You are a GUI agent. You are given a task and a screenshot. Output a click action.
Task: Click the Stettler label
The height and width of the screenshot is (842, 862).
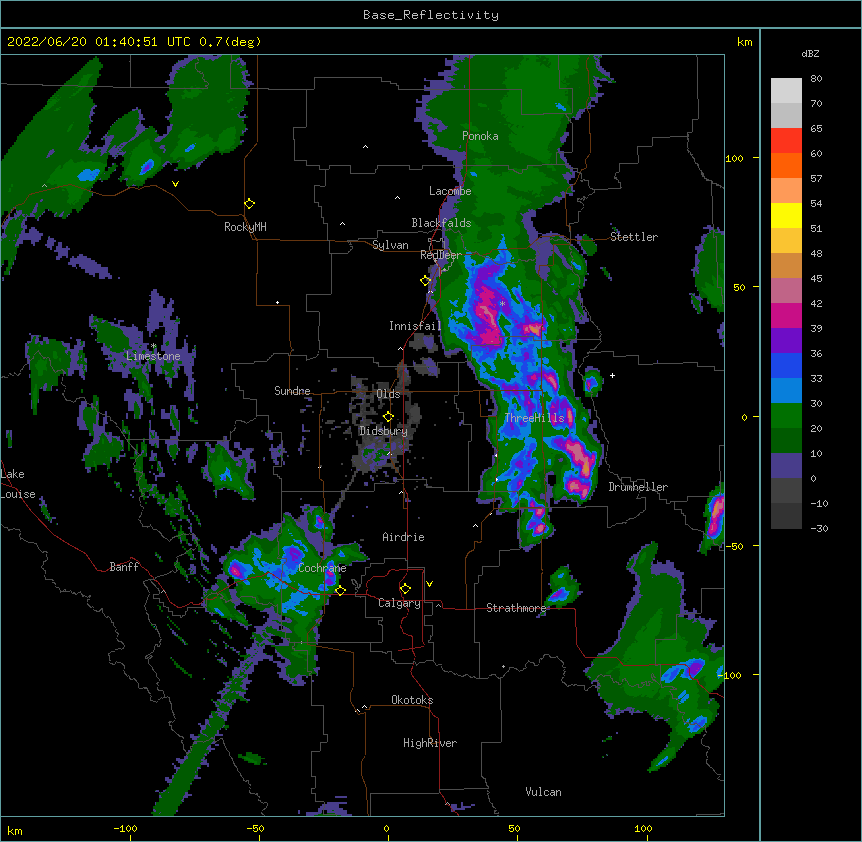click(x=634, y=237)
